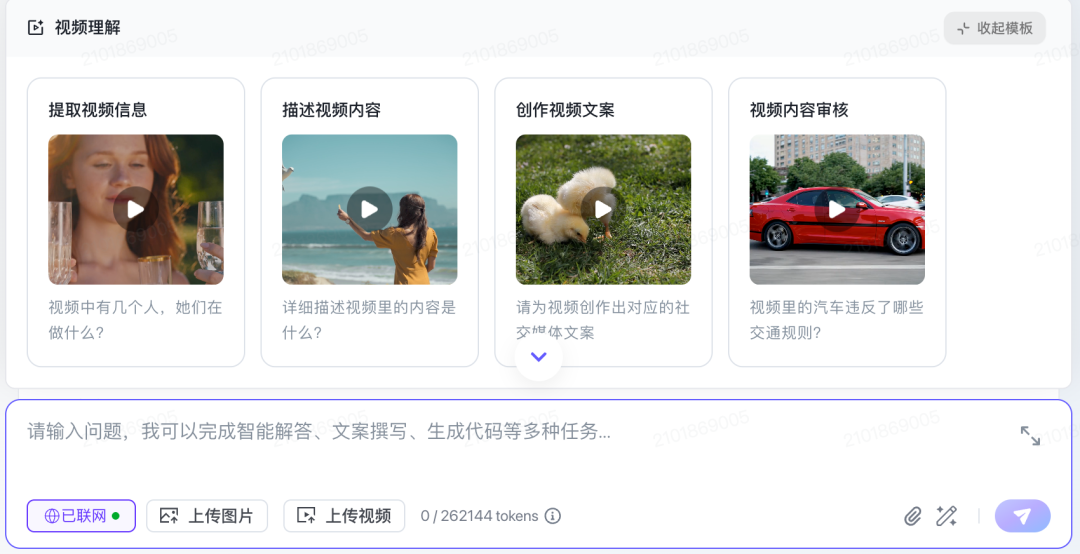Image resolution: width=1080 pixels, height=554 pixels.
Task: Toggle the 已联网 web search switch
Action: tap(81, 515)
